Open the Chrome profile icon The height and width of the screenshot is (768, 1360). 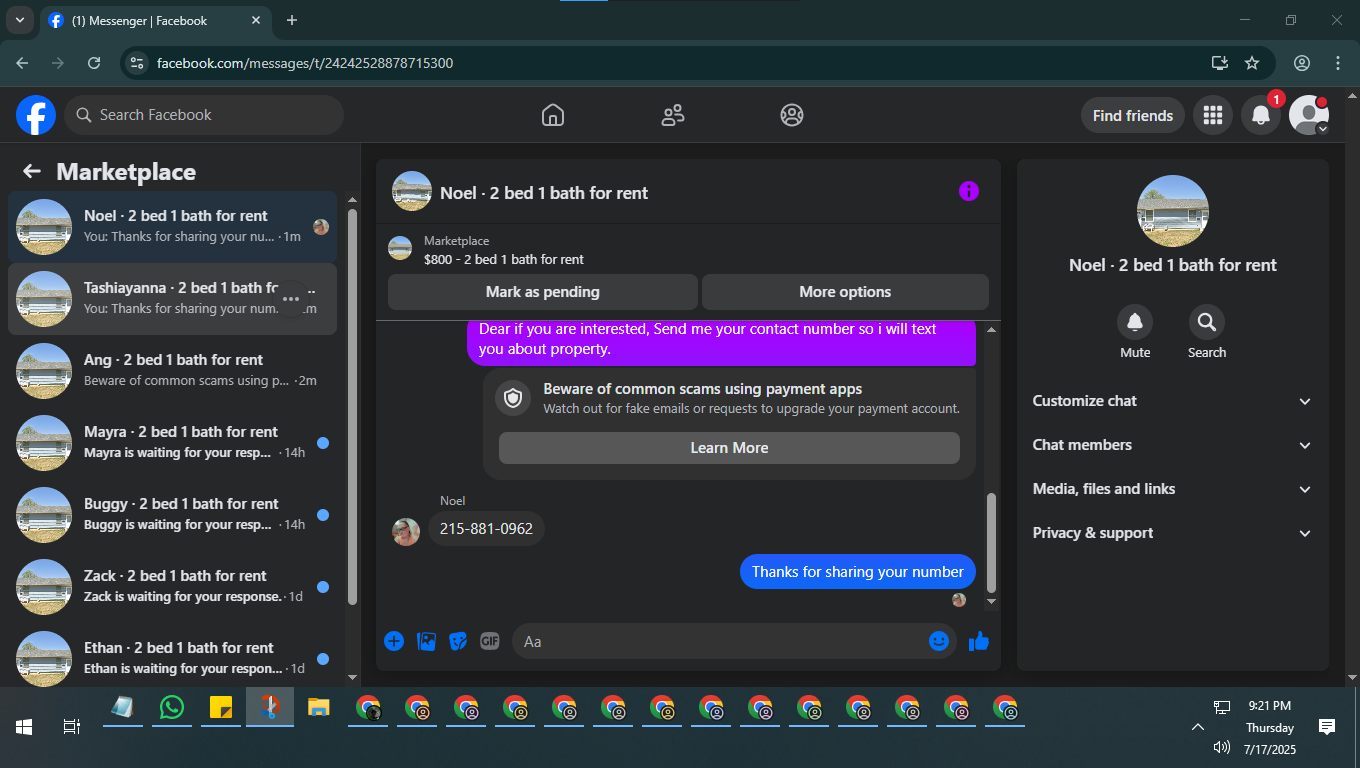coord(1302,63)
